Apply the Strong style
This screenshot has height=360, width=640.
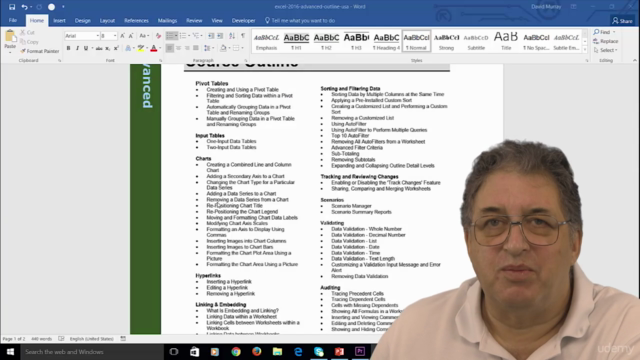pos(446,41)
